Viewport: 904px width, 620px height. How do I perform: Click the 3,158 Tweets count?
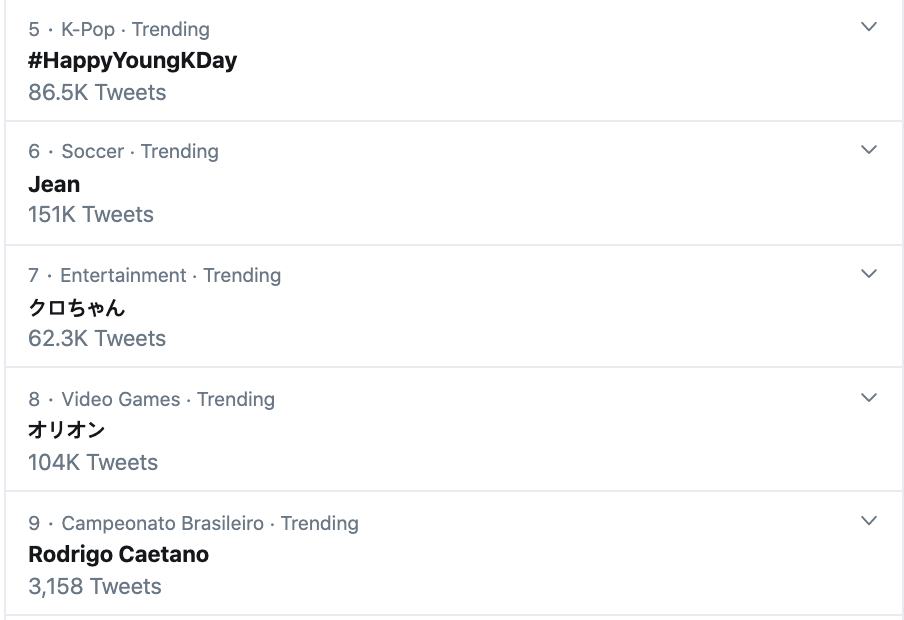pos(95,586)
